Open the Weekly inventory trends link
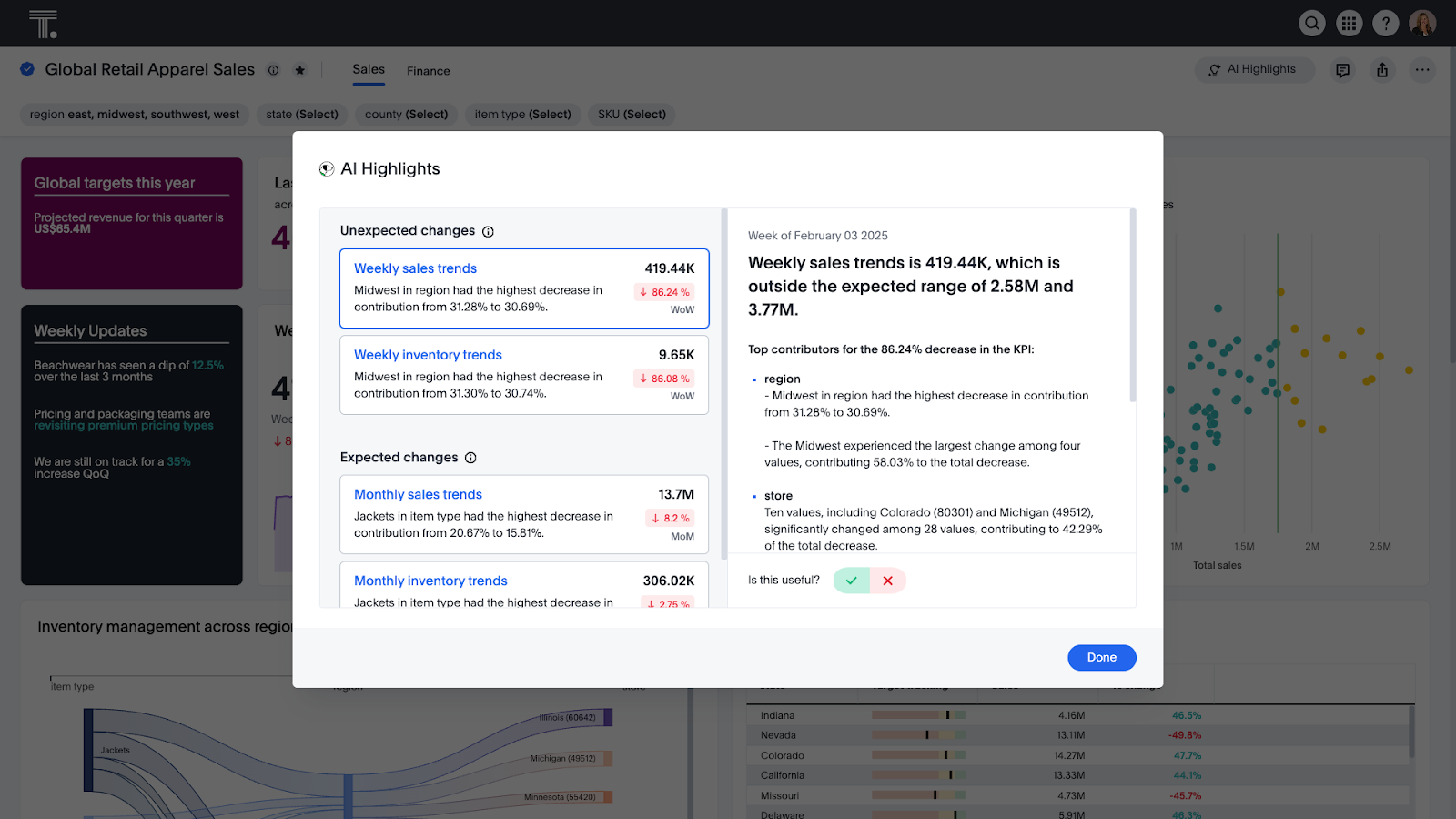 (427, 355)
